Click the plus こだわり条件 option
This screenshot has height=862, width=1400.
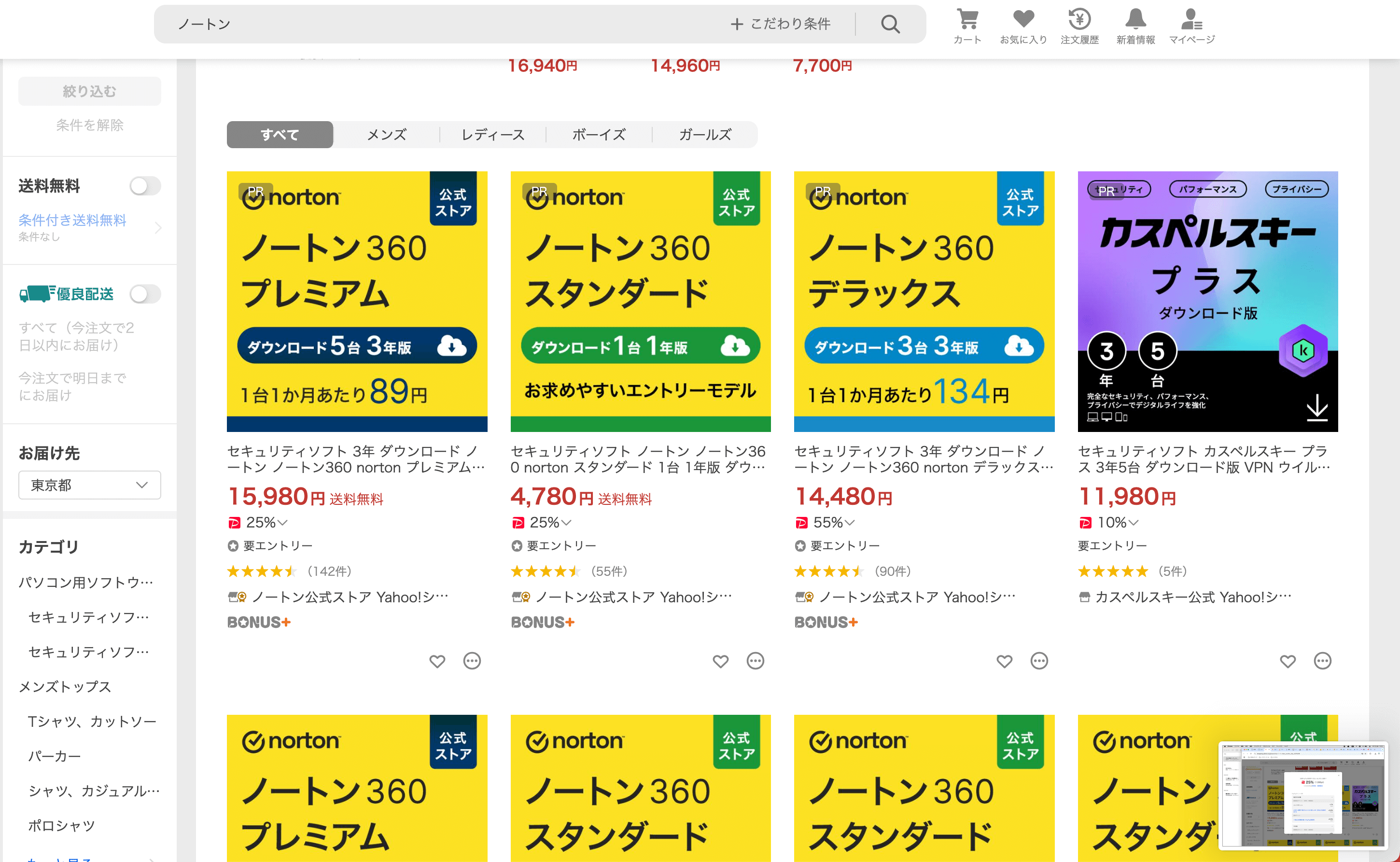point(780,24)
